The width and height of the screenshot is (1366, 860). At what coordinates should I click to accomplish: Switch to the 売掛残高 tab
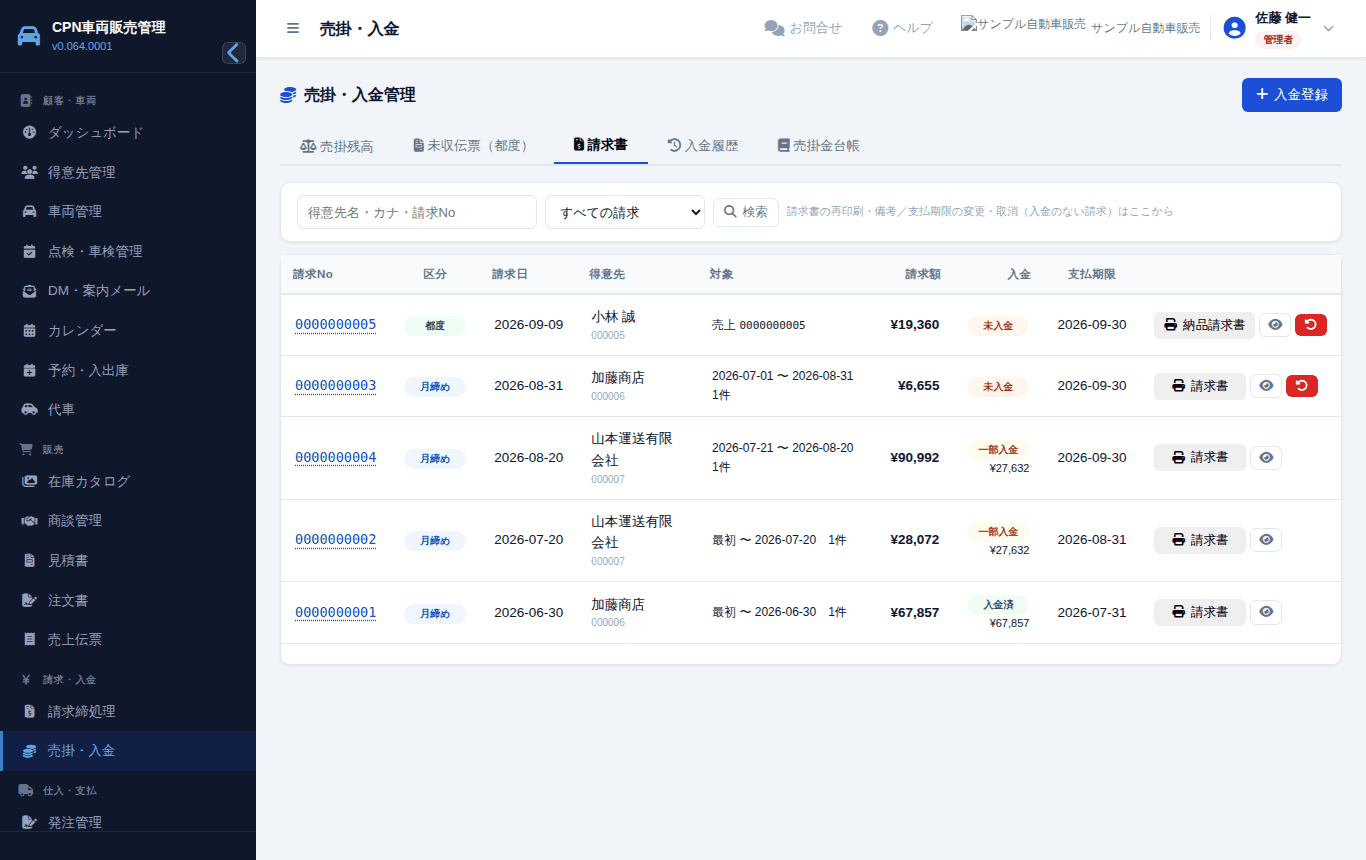pos(337,146)
